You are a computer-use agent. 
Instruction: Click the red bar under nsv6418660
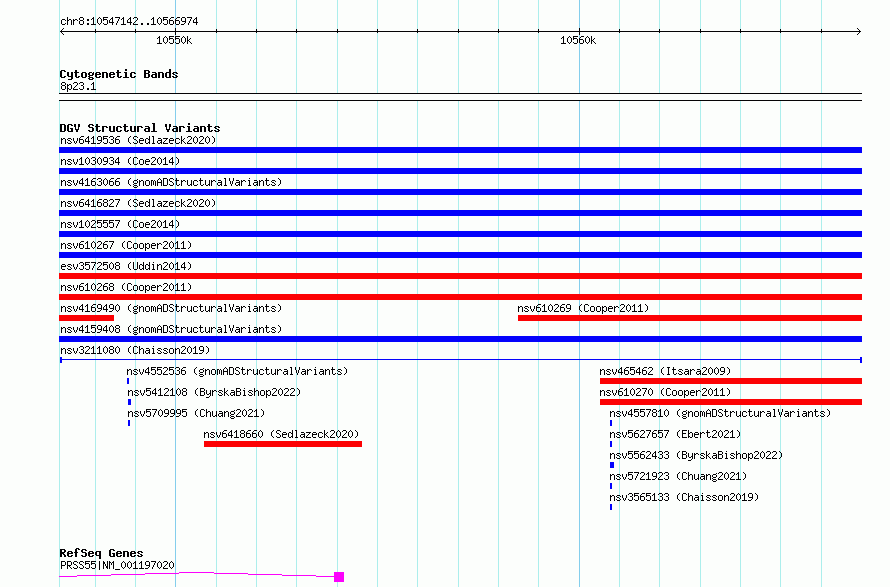(283, 444)
